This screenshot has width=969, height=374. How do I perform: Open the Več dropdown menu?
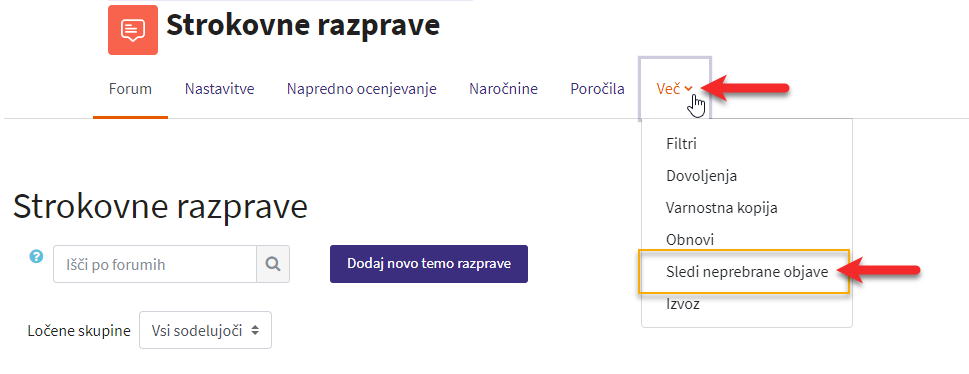[x=674, y=89]
